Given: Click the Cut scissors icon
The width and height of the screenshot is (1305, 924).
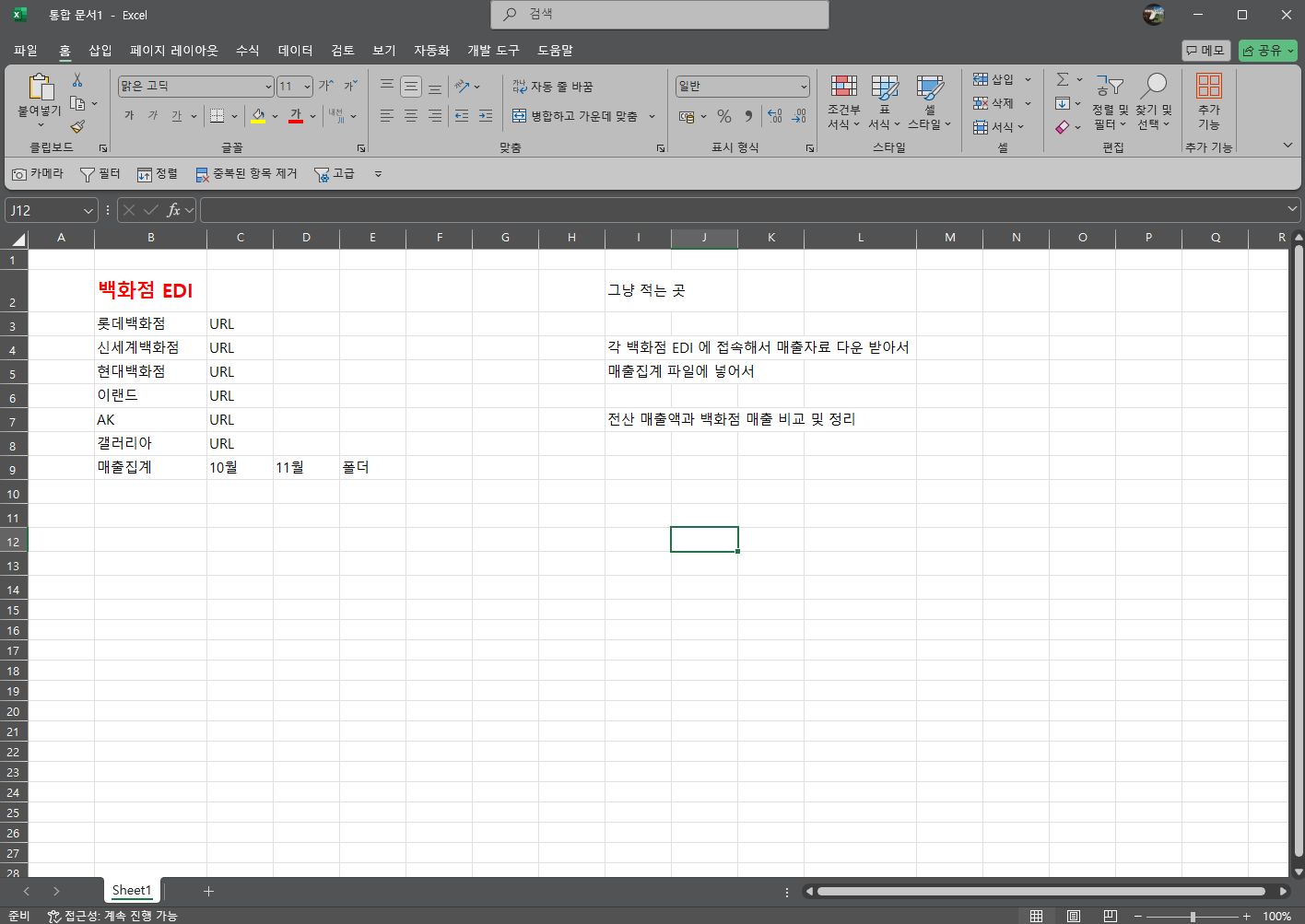Looking at the screenshot, I should click(77, 81).
